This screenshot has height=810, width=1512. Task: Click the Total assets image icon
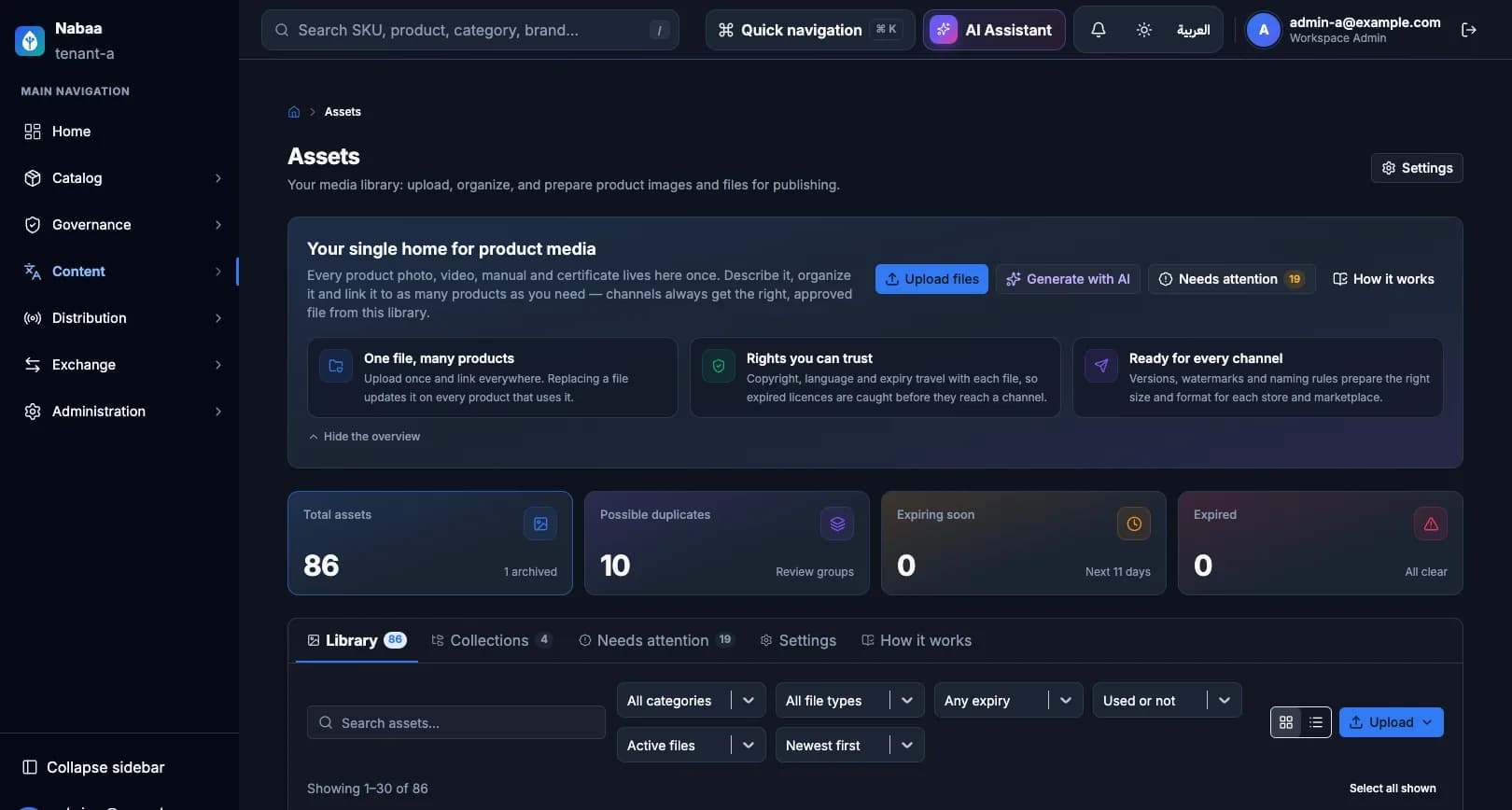tap(540, 524)
